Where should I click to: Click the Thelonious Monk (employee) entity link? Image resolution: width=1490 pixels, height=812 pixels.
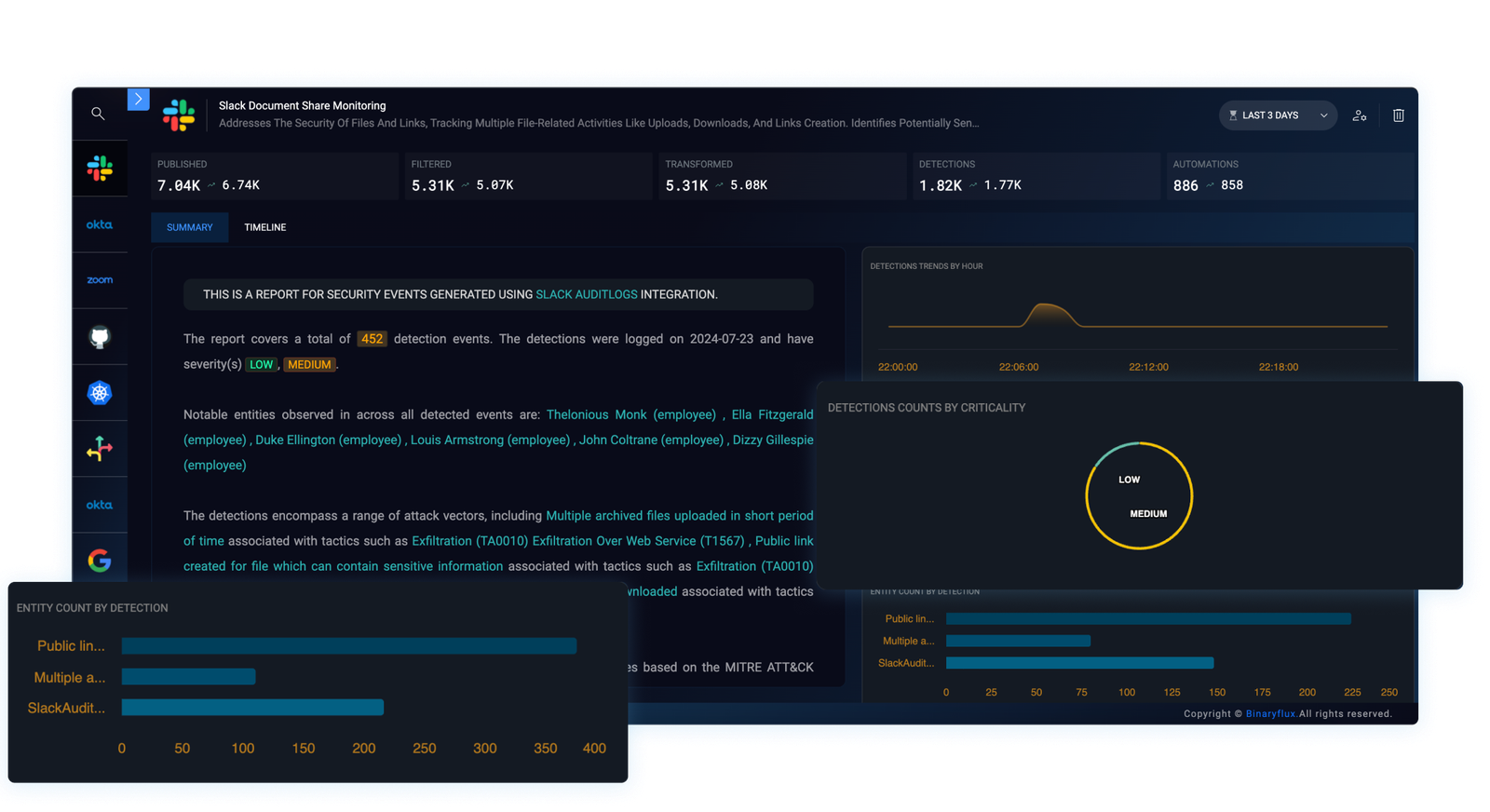point(630,414)
